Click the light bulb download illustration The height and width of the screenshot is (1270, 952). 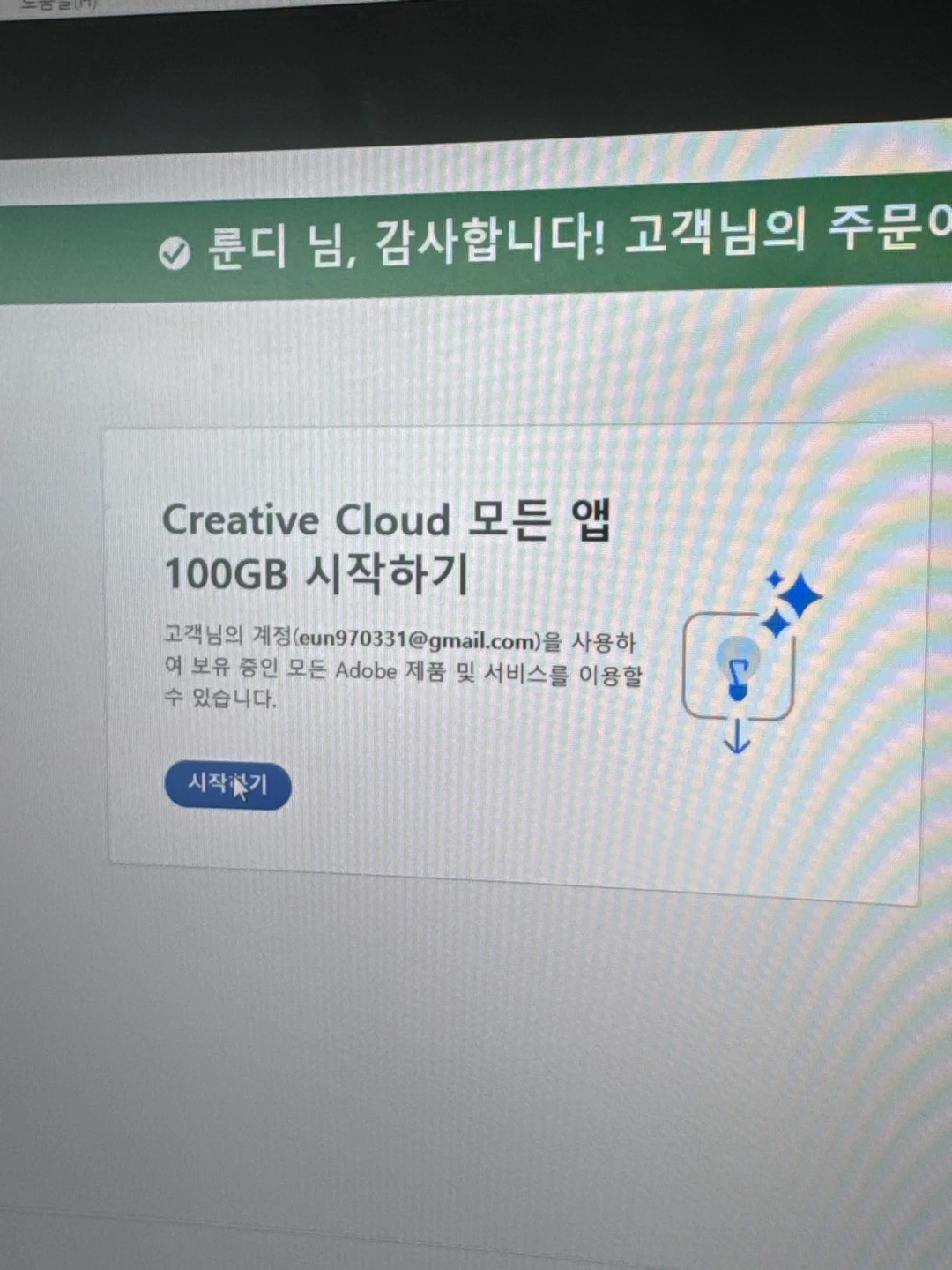point(752,663)
